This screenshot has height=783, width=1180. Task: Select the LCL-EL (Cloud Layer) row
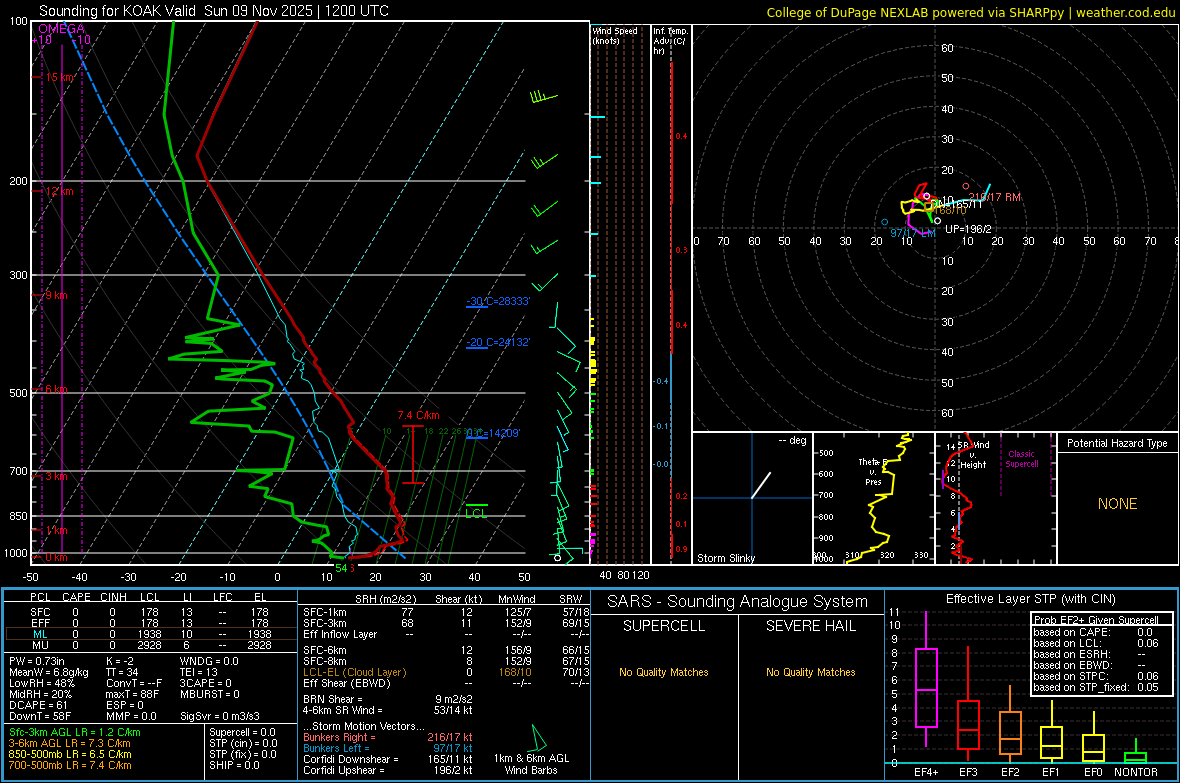[x=446, y=672]
